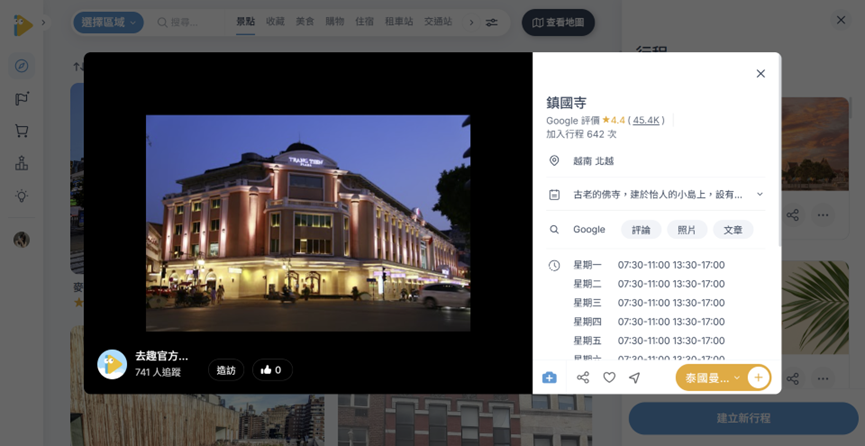This screenshot has height=446, width=865.
Task: Open the more options dots on the upper right card
Action: 823,215
